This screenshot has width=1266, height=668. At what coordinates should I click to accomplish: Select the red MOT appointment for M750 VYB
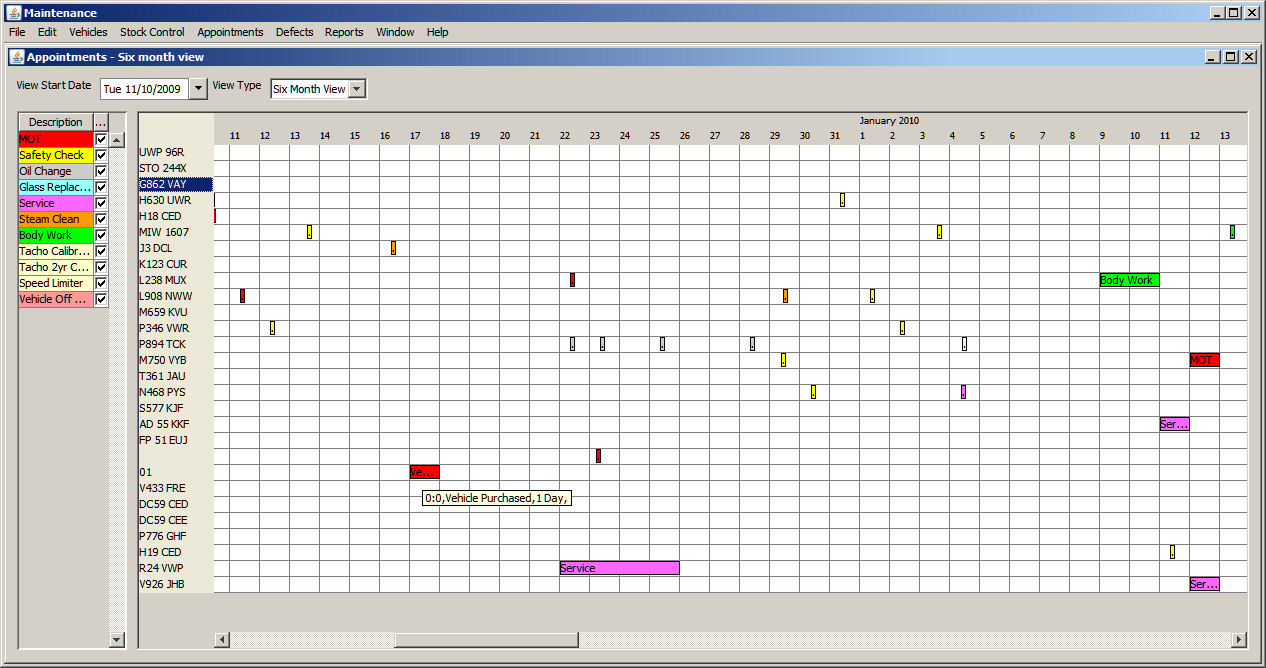coord(1204,360)
